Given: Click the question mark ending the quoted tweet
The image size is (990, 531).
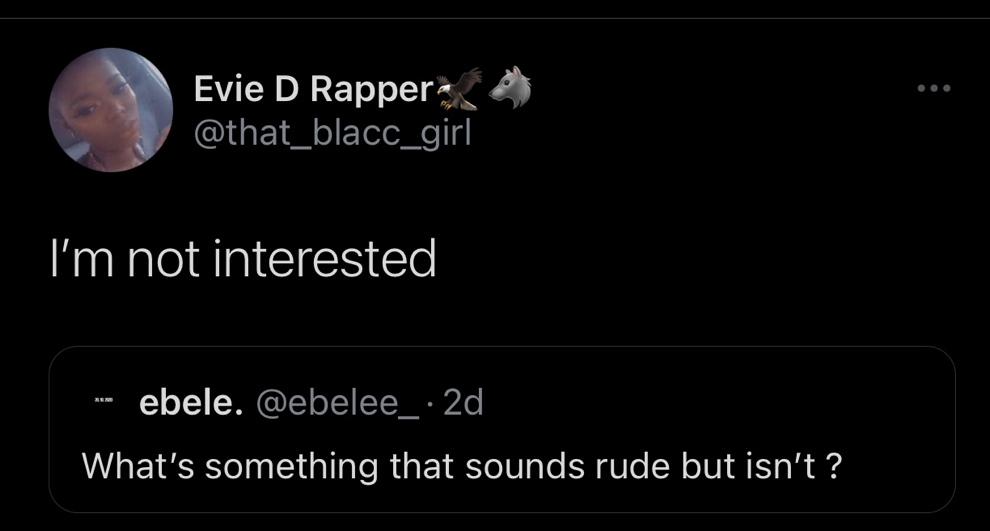Looking at the screenshot, I should click(833, 466).
